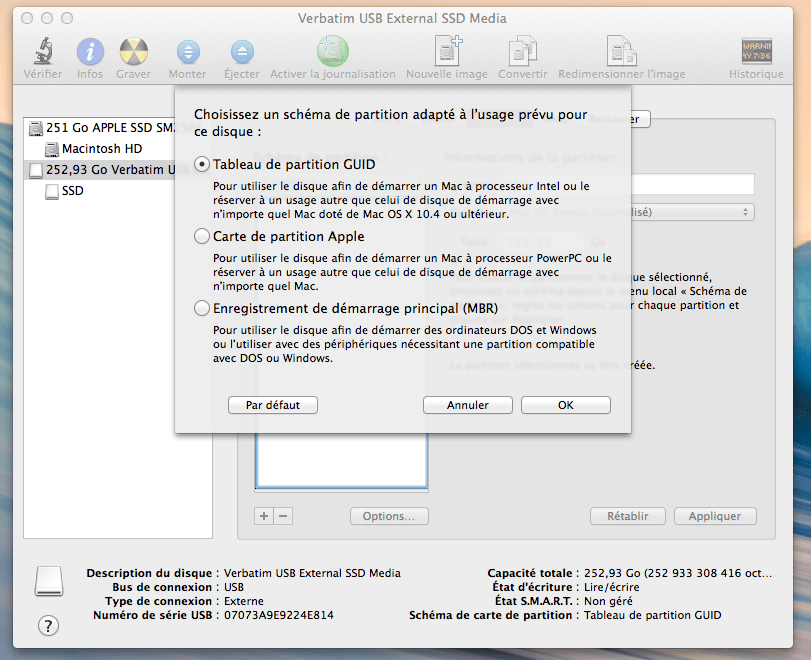Click the Verbatim external disk icon in sidebar
Viewport: 811px width, 660px height.
[x=36, y=170]
